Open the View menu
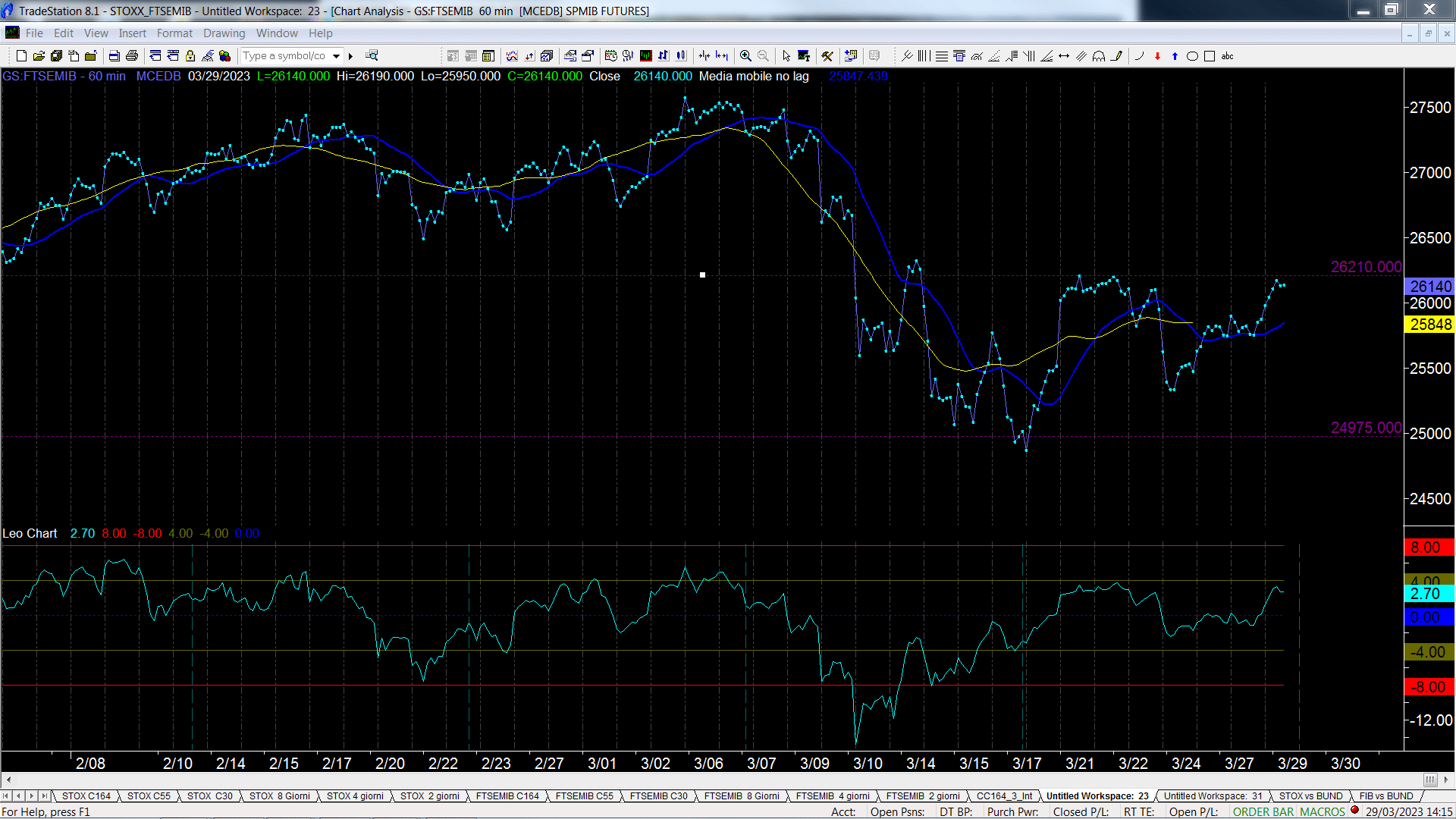This screenshot has height=819, width=1456. click(x=96, y=33)
